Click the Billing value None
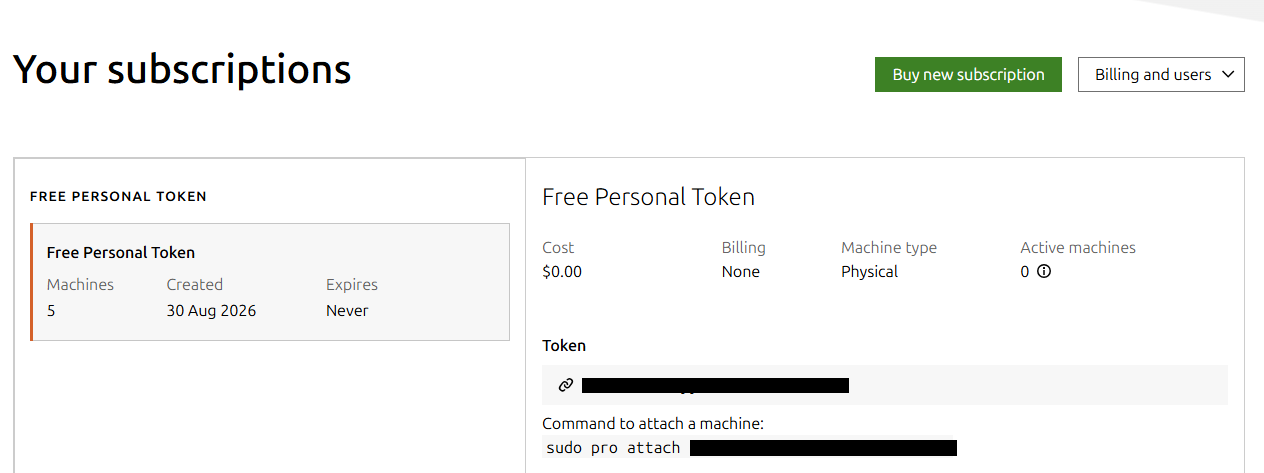The width and height of the screenshot is (1264, 473). (x=741, y=271)
